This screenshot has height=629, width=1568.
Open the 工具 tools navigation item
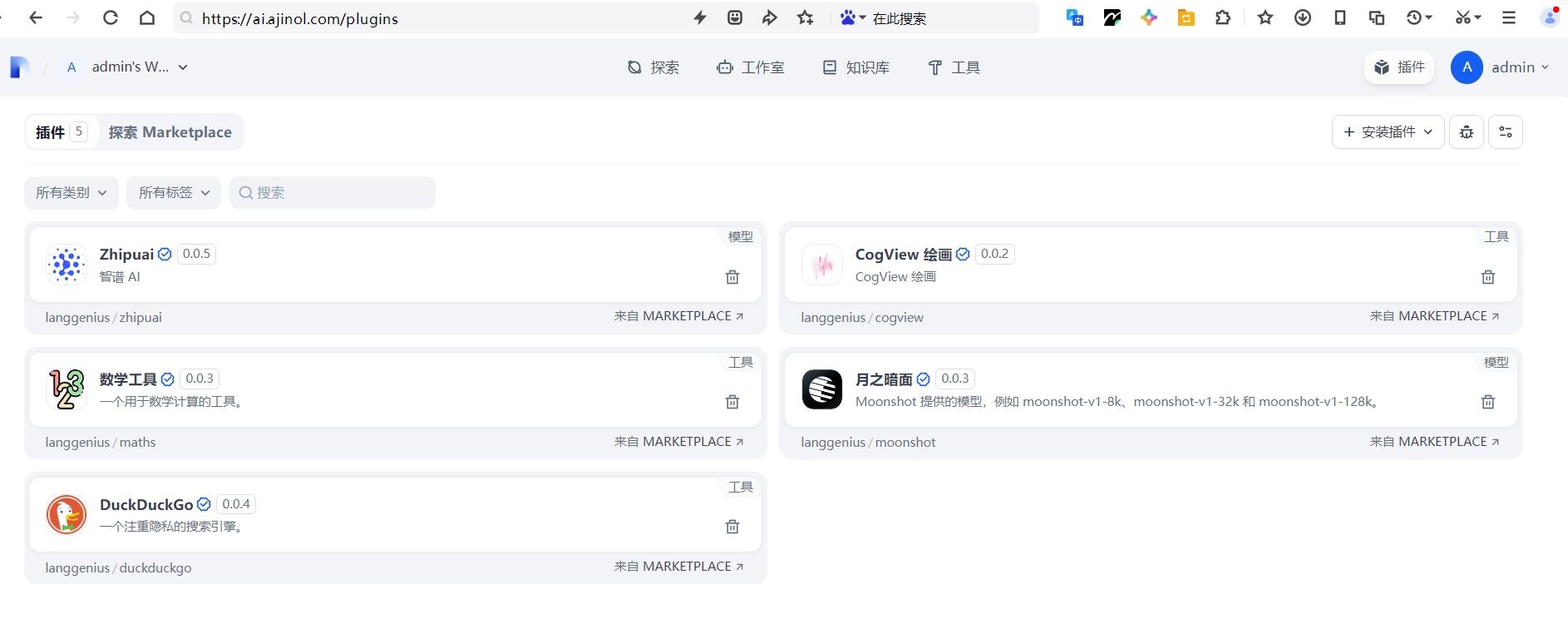(x=954, y=67)
